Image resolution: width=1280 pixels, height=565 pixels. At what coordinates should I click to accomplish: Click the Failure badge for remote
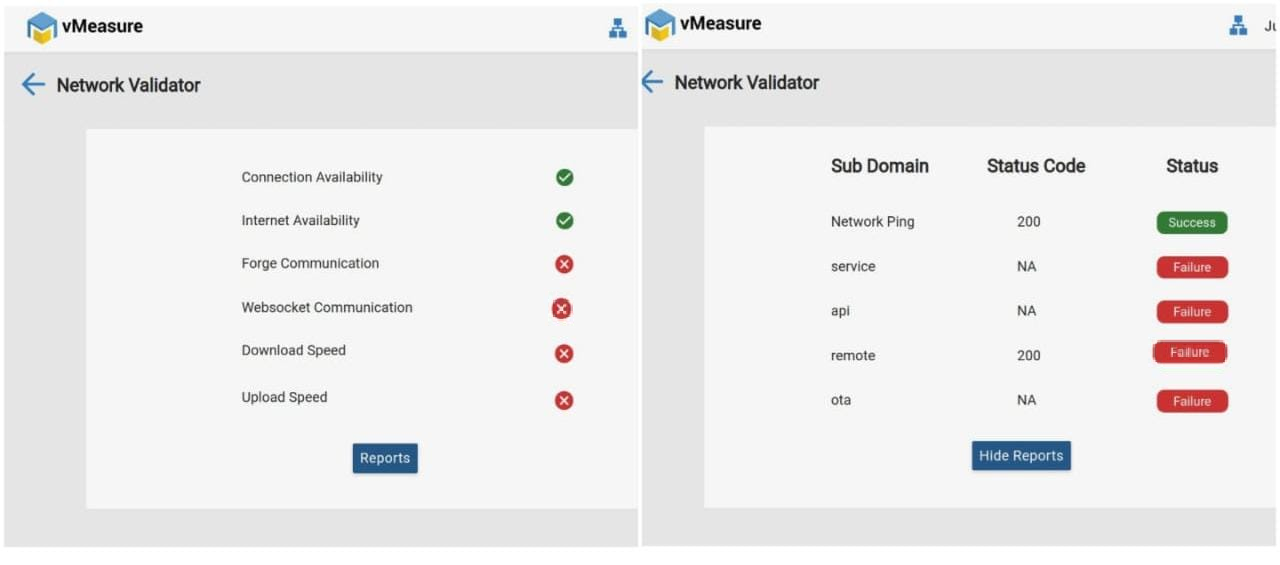pyautogui.click(x=1190, y=352)
